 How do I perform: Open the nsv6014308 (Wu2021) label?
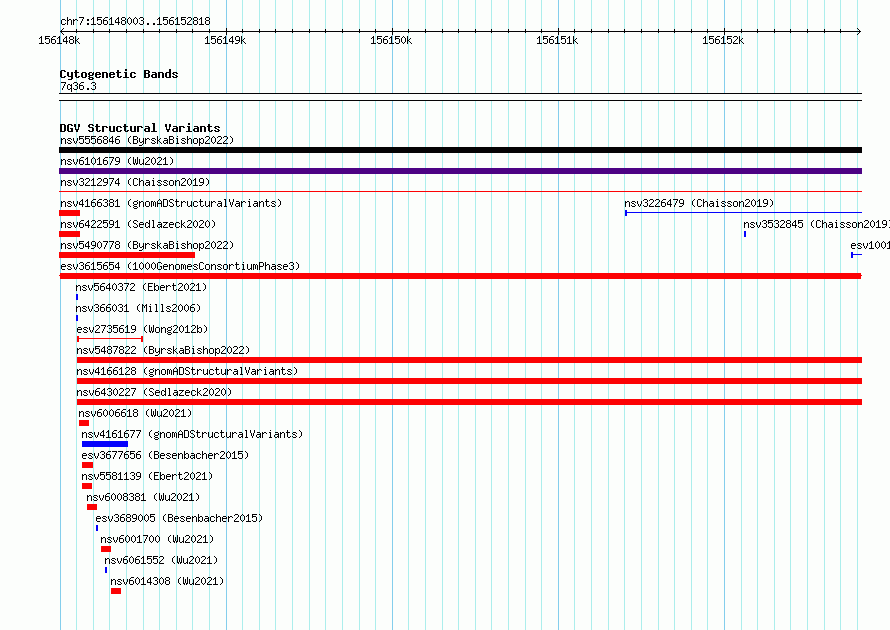[167, 581]
